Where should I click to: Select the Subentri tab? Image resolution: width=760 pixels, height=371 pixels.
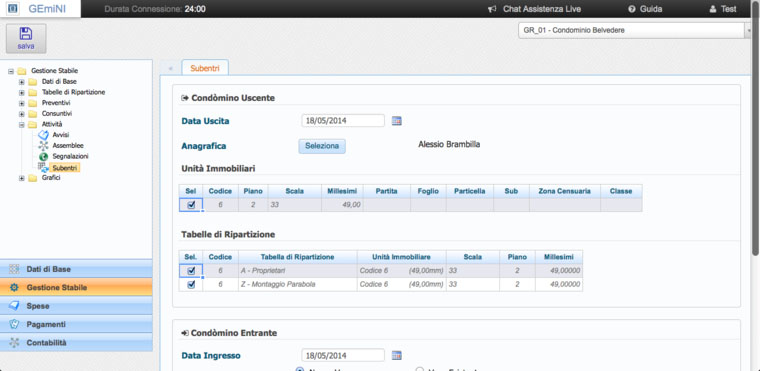click(205, 68)
